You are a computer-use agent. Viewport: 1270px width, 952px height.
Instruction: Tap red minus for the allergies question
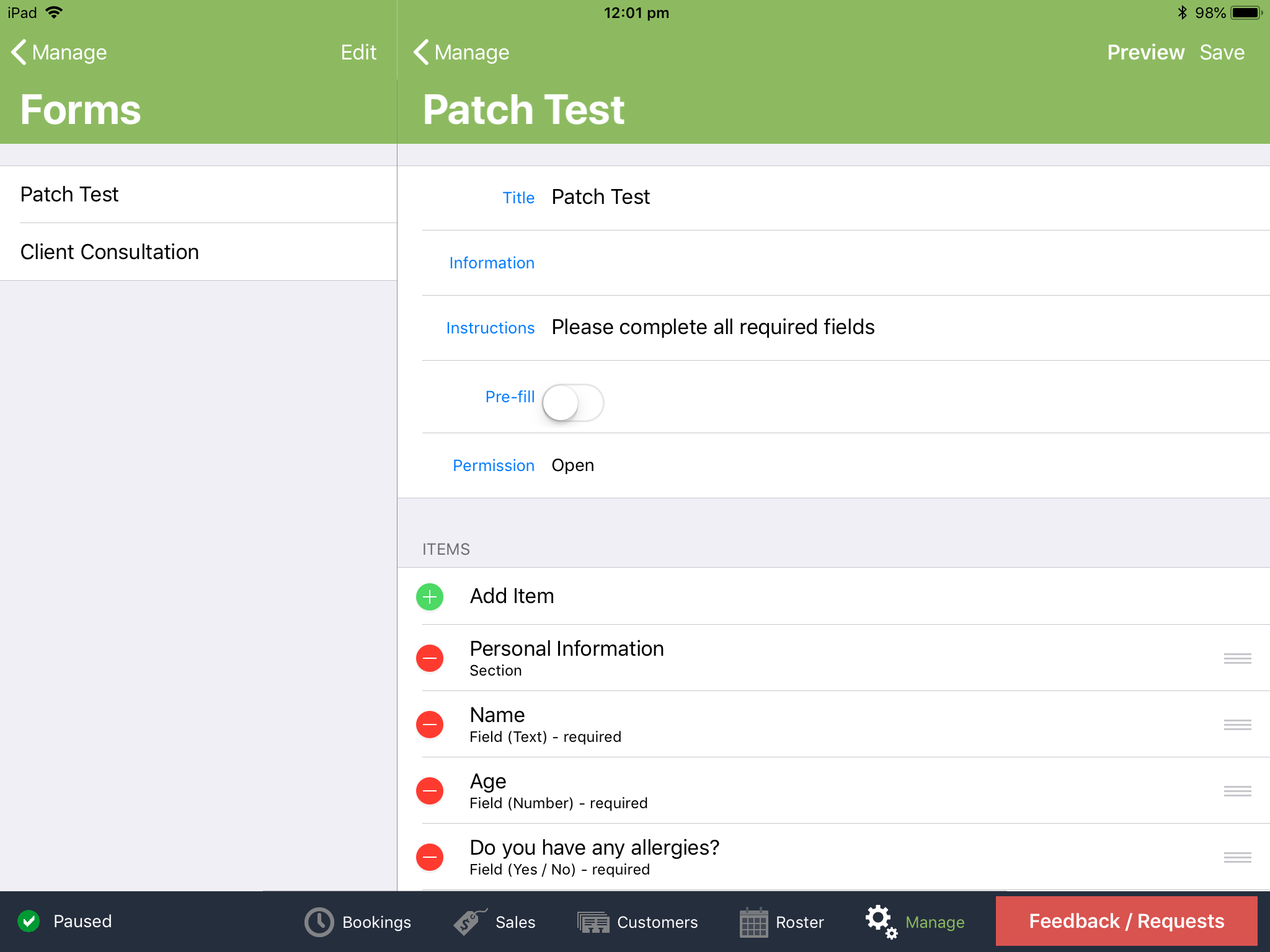tap(429, 857)
